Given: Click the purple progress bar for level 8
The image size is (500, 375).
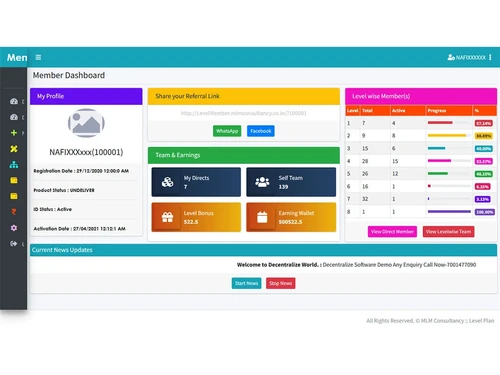Looking at the screenshot, I should pyautogui.click(x=449, y=211).
